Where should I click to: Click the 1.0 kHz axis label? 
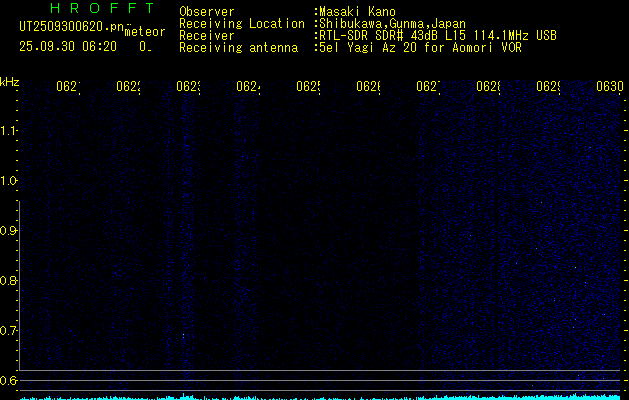(x=8, y=181)
